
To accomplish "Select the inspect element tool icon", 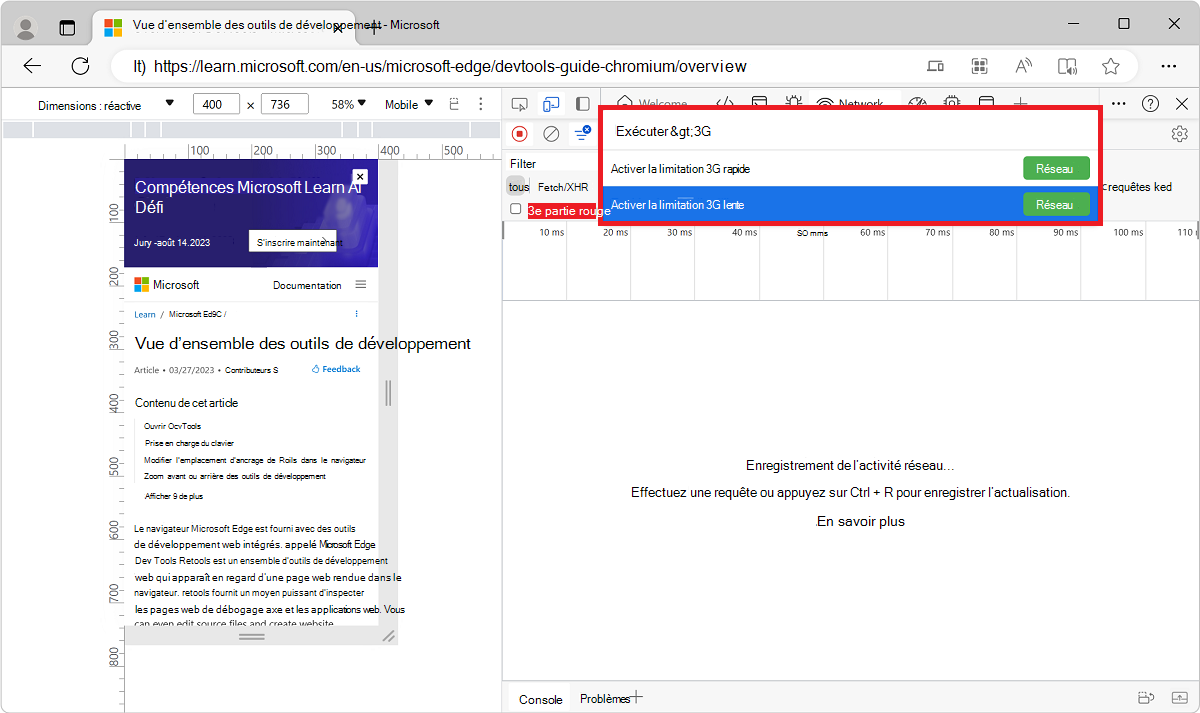I will 519,104.
